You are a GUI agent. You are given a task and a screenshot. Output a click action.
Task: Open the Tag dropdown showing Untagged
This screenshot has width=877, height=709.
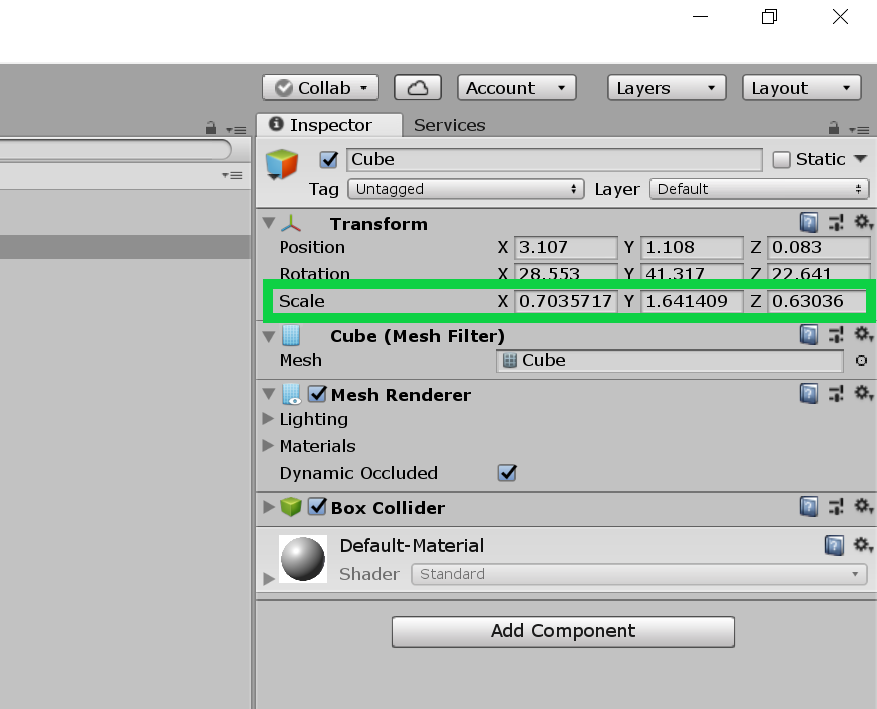(465, 189)
